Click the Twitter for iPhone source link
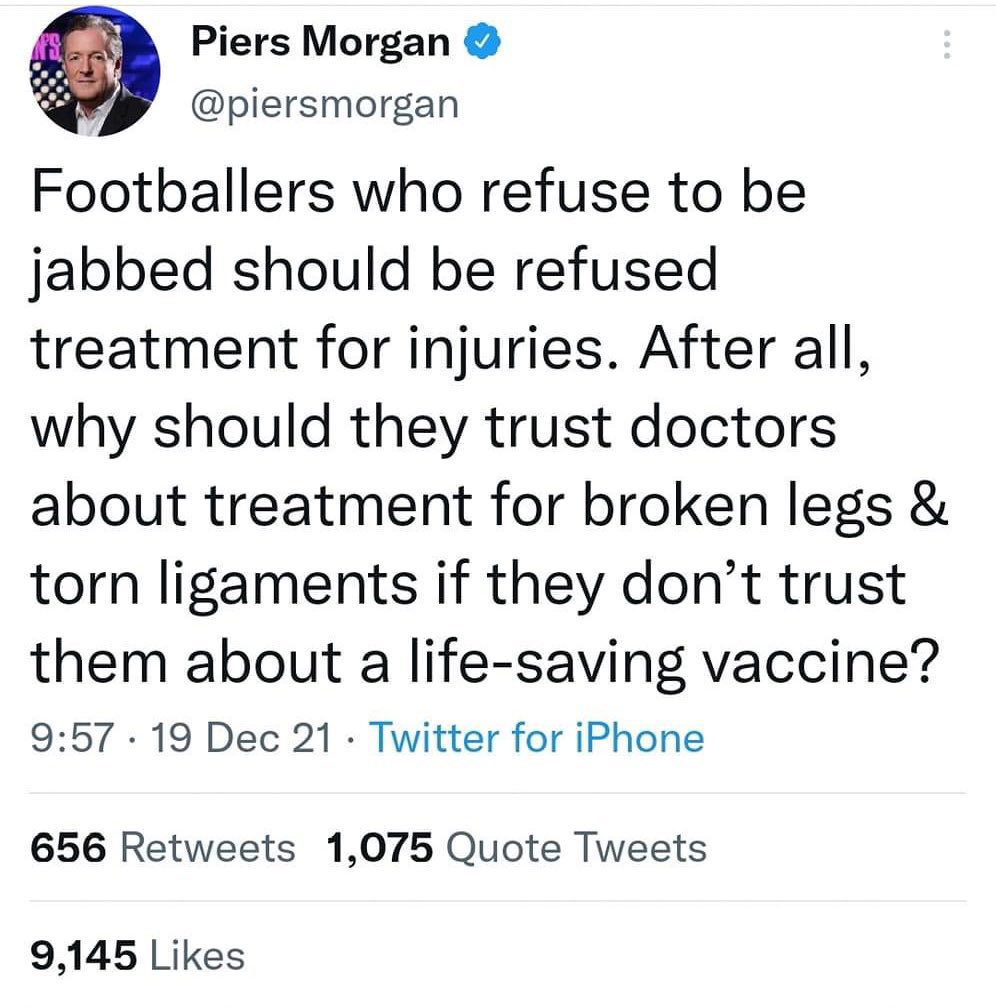Screen dimensions: 996x1008 coord(537,739)
